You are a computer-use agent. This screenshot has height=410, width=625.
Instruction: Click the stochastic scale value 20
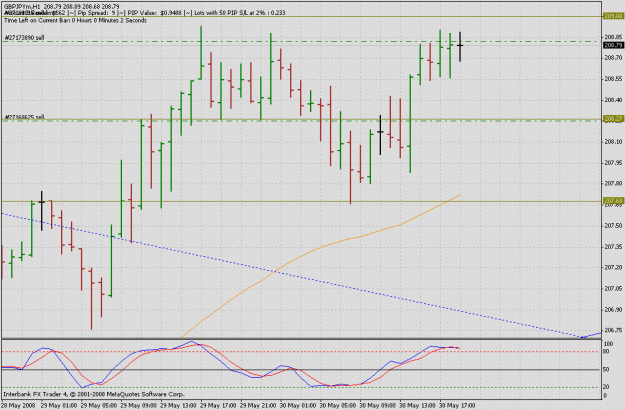pyautogui.click(x=606, y=387)
